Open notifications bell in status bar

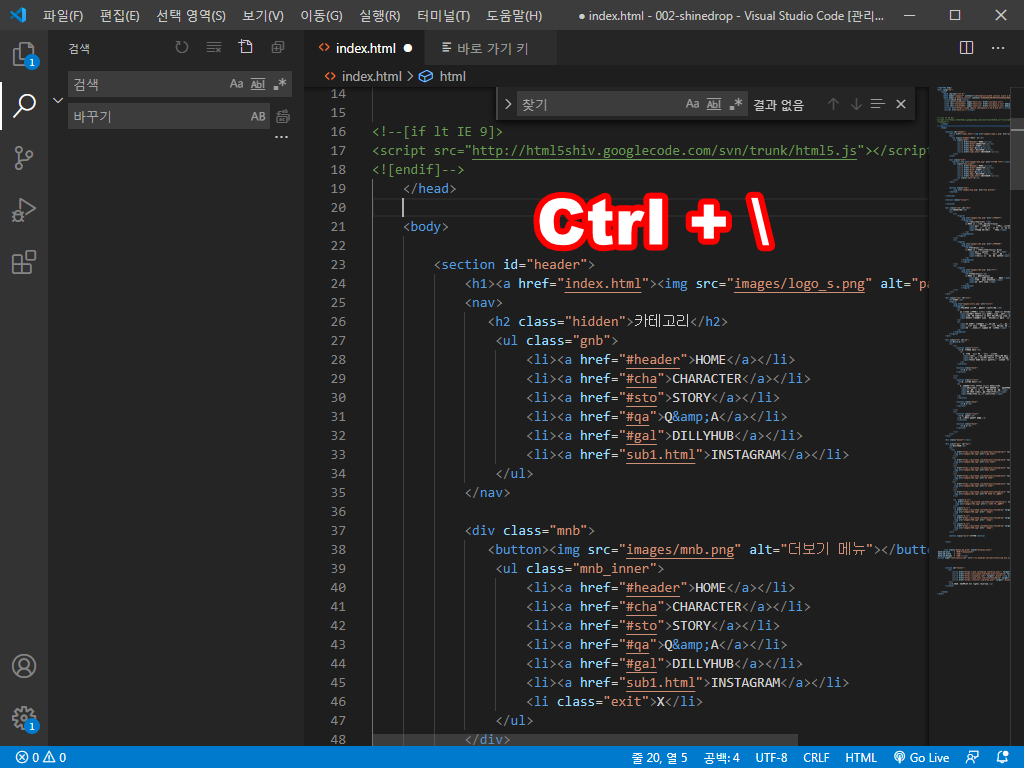(x=1002, y=757)
